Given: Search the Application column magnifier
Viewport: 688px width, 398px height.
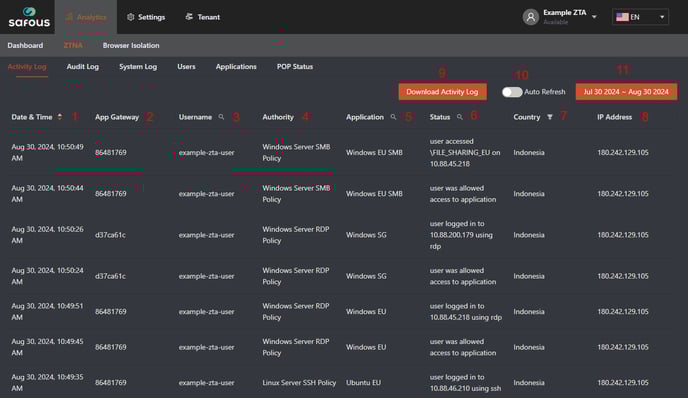Looking at the screenshot, I should coord(393,117).
